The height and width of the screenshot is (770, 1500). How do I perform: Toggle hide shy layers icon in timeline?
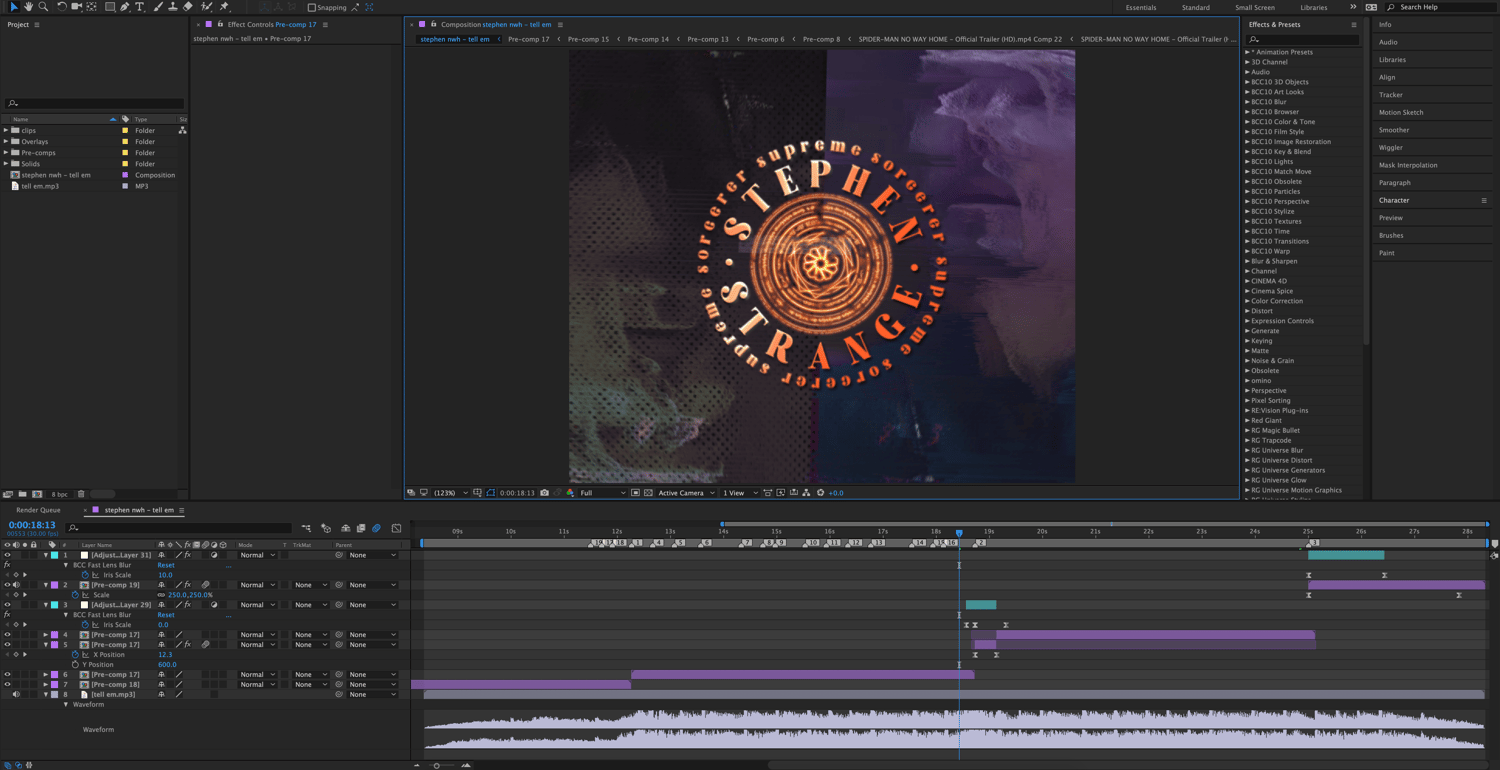(345, 528)
